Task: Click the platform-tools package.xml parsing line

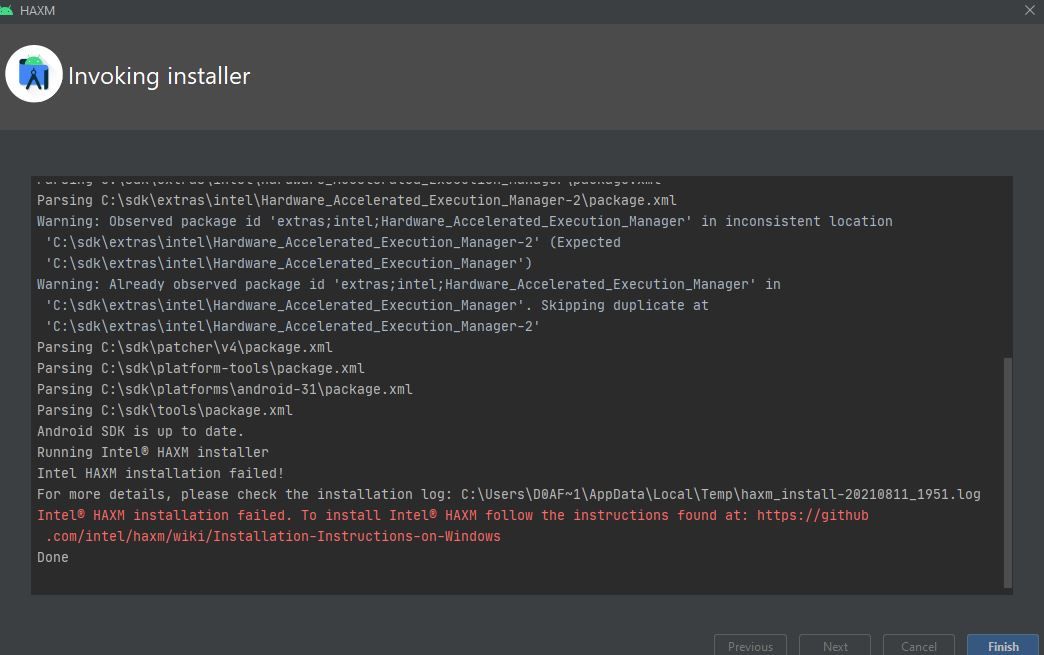Action: tap(200, 369)
